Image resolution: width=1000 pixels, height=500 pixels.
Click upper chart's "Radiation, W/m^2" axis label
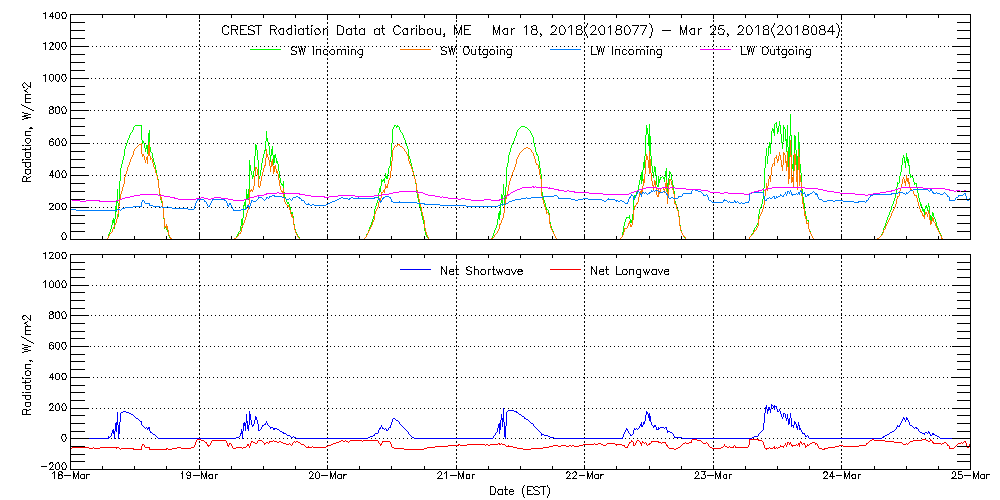point(28,130)
